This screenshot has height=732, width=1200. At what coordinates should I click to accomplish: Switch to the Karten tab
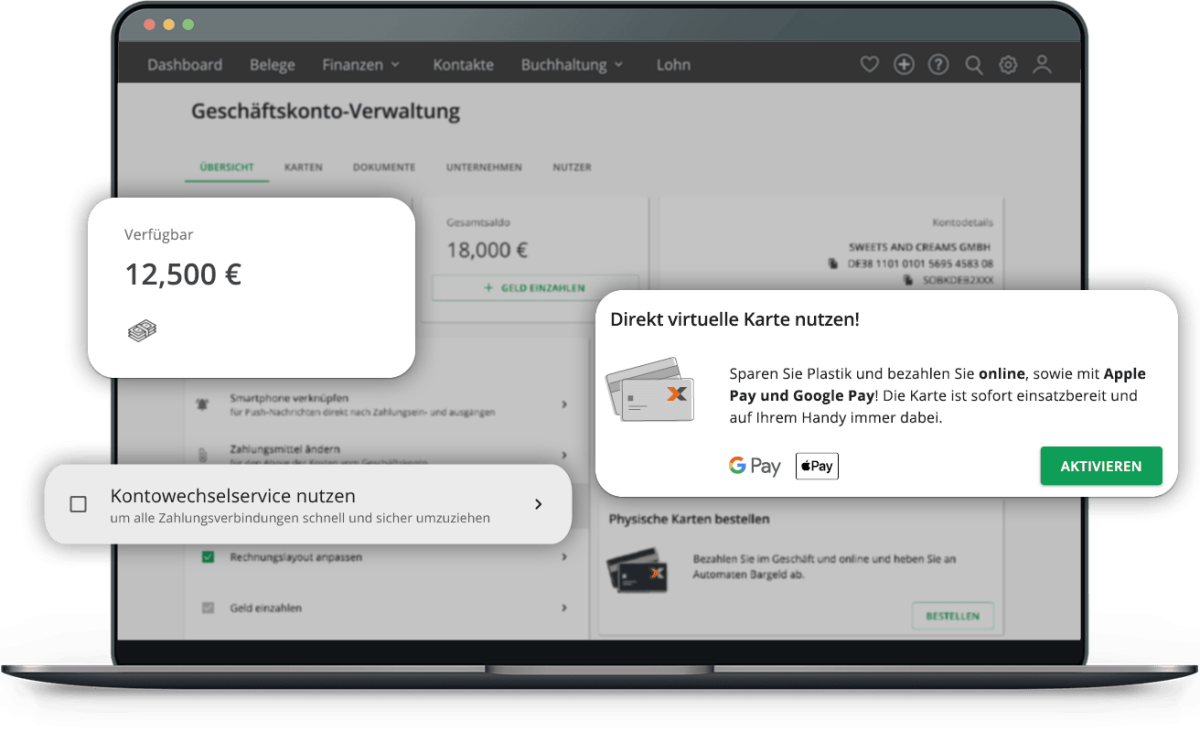tap(303, 167)
